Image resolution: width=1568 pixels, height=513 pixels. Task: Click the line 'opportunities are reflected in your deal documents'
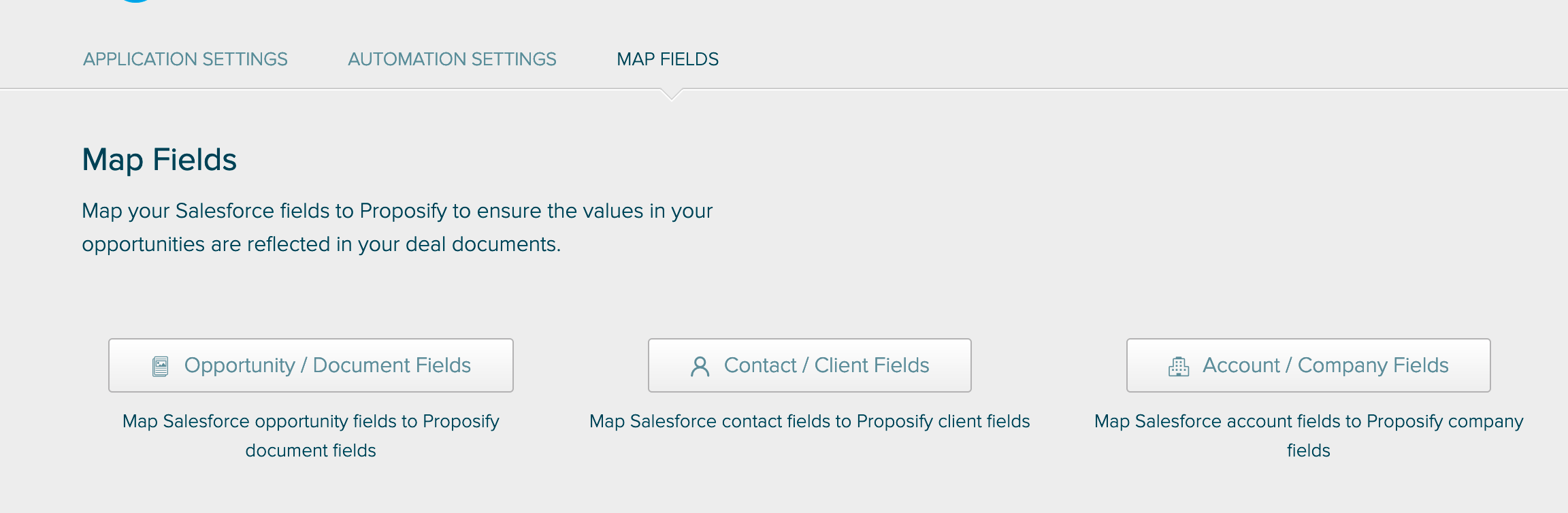[321, 244]
